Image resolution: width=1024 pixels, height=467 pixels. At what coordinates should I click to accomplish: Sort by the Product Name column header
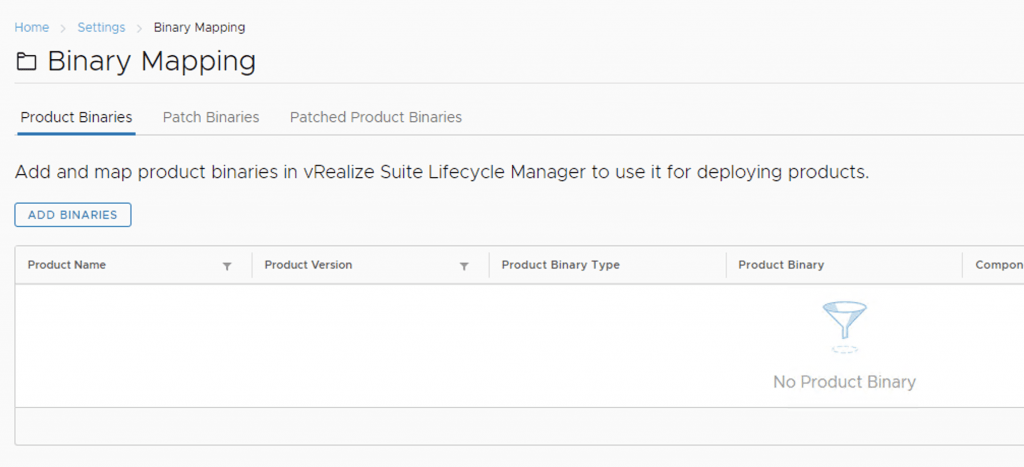click(x=67, y=265)
